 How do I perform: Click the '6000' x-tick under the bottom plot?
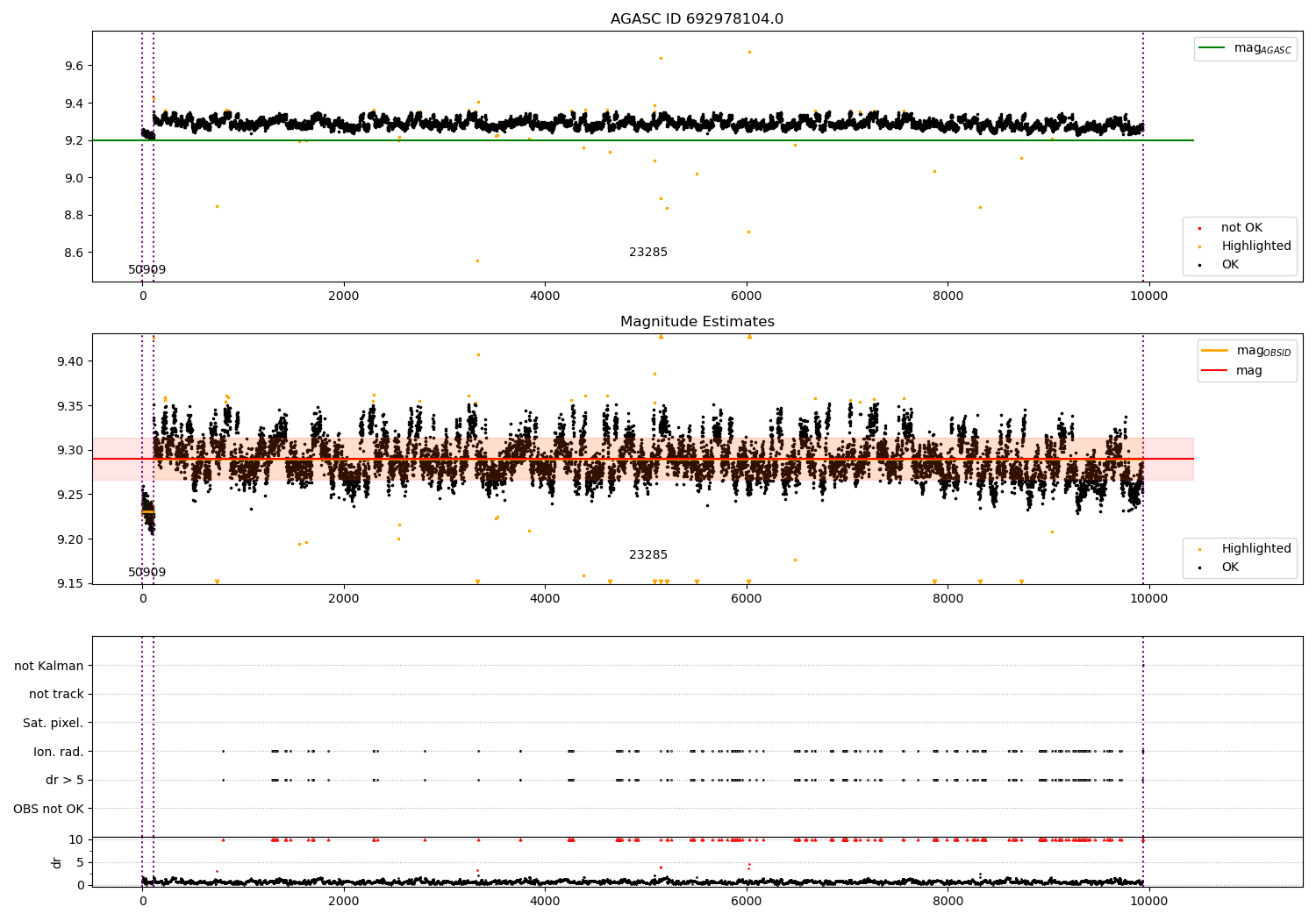click(x=747, y=902)
